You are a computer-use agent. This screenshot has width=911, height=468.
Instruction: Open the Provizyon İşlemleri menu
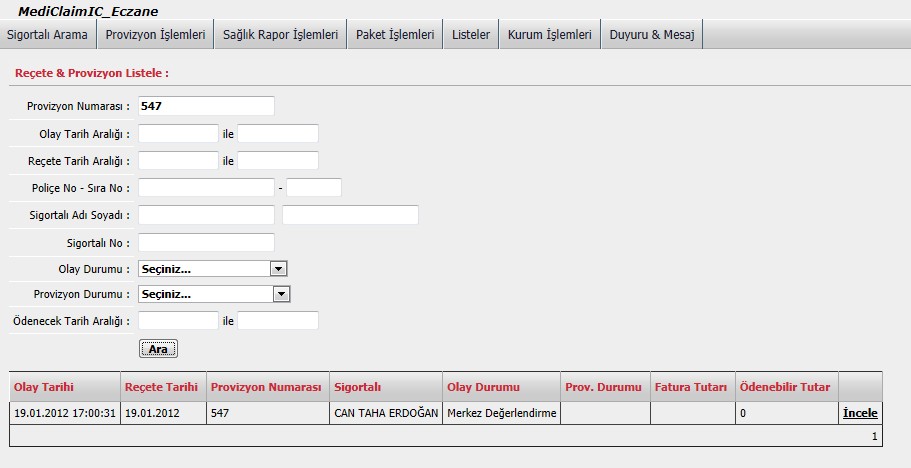[155, 34]
